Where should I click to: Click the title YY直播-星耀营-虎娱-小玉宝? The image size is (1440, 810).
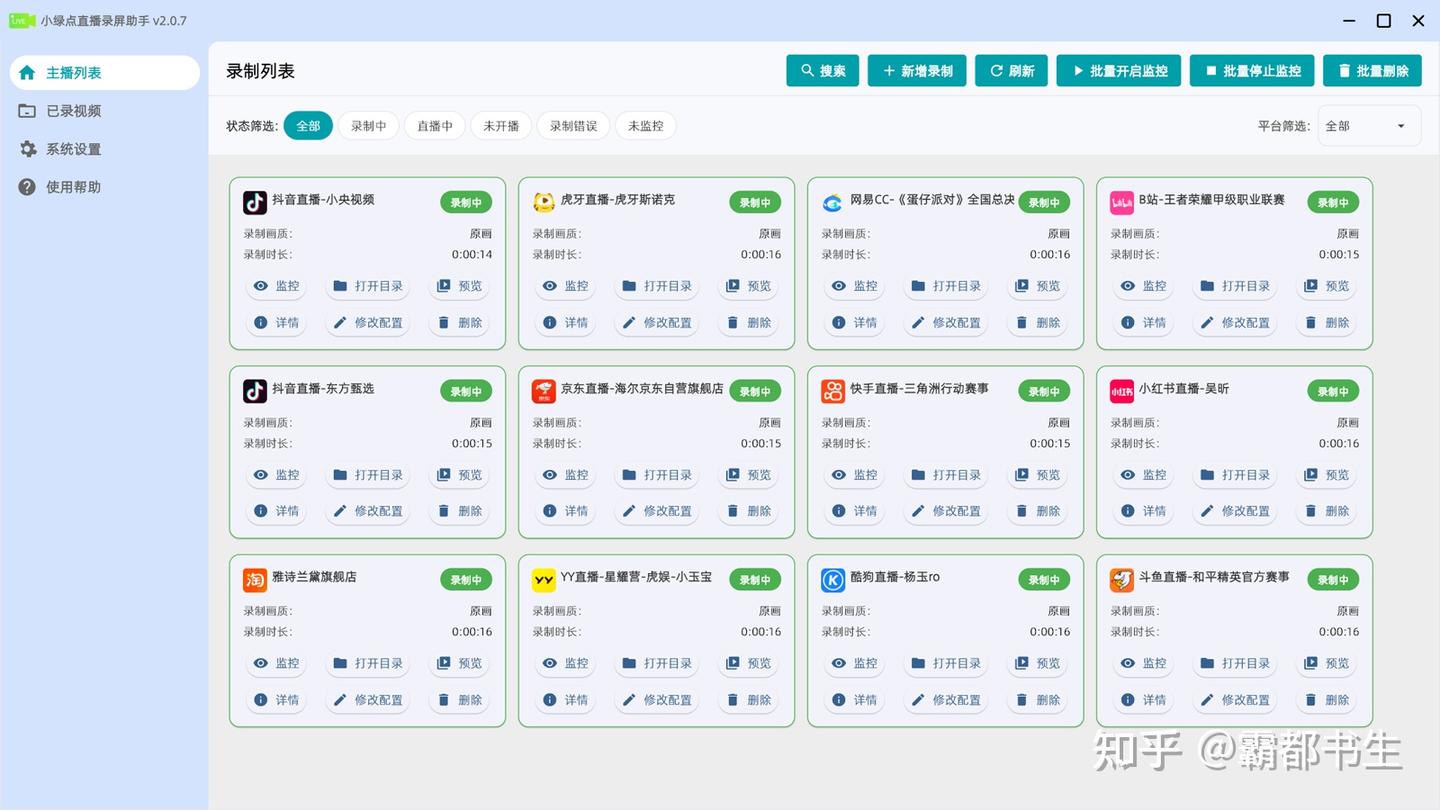tap(636, 577)
